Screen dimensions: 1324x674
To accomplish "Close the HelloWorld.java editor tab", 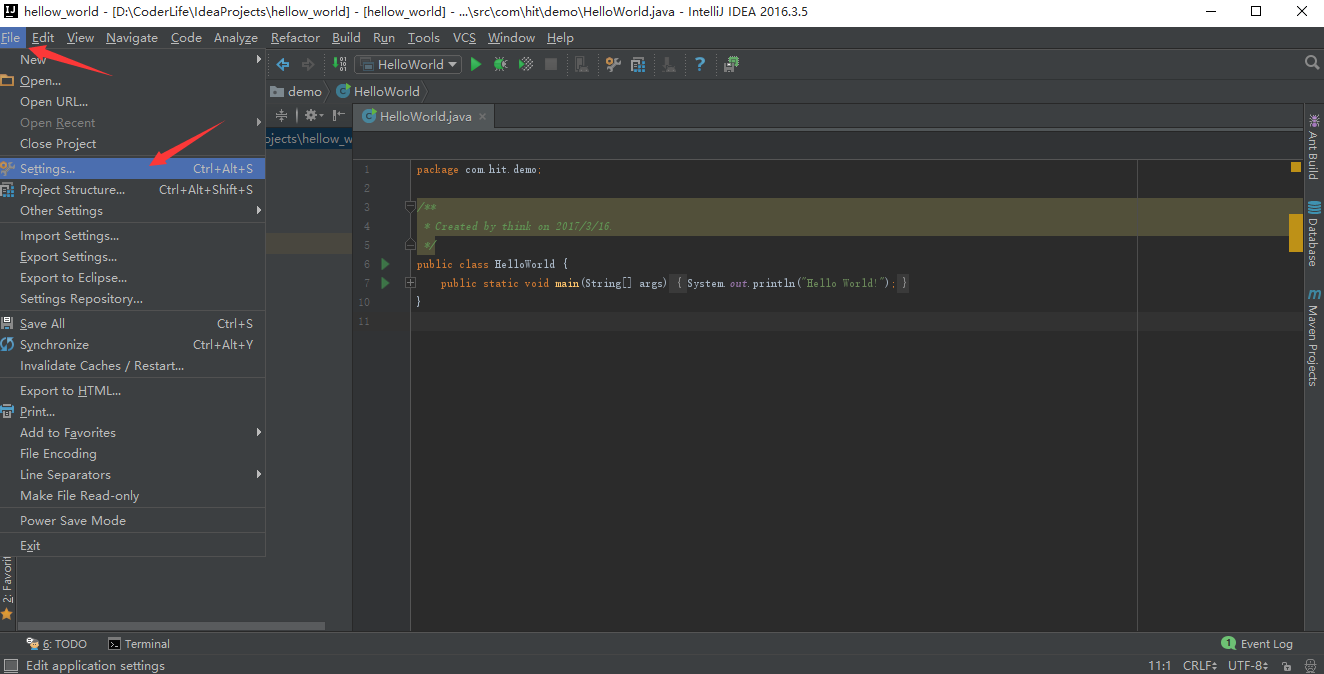I will [x=483, y=116].
